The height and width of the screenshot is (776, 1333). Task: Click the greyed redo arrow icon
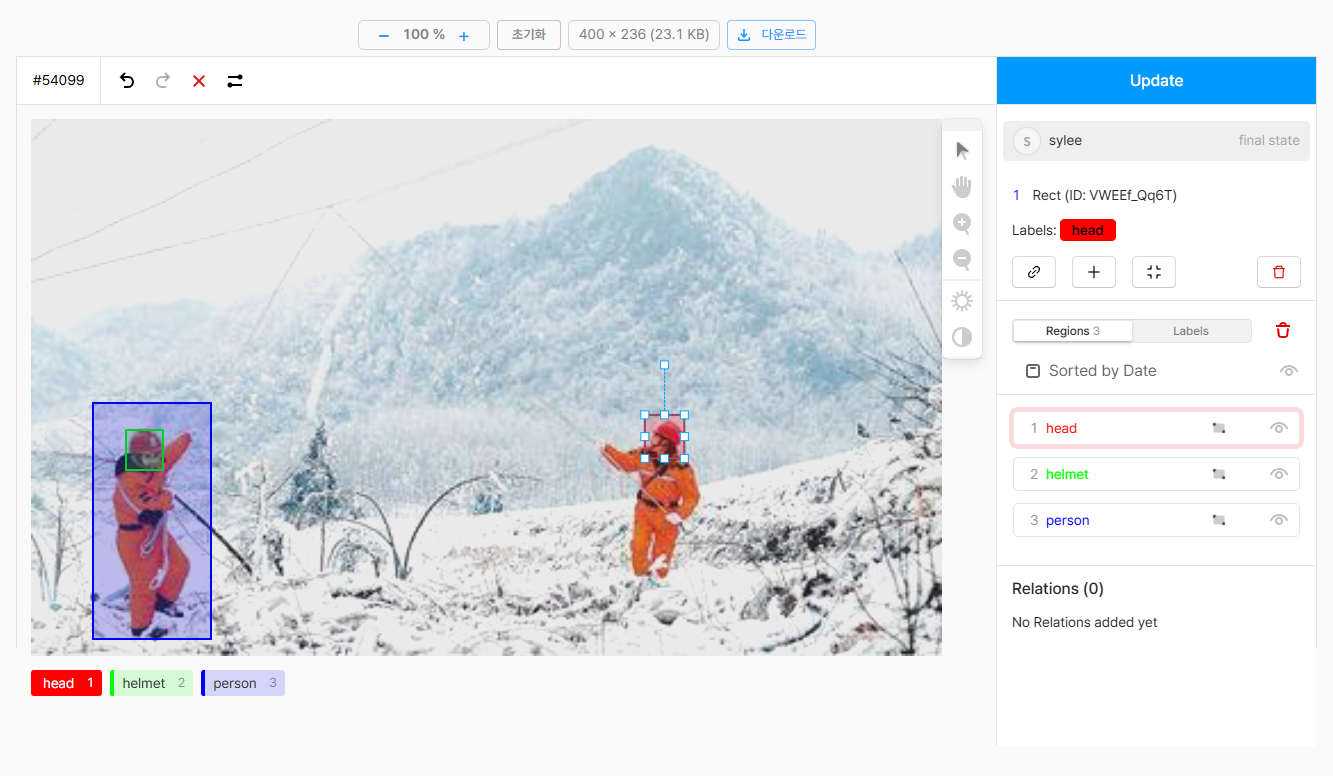pos(163,81)
